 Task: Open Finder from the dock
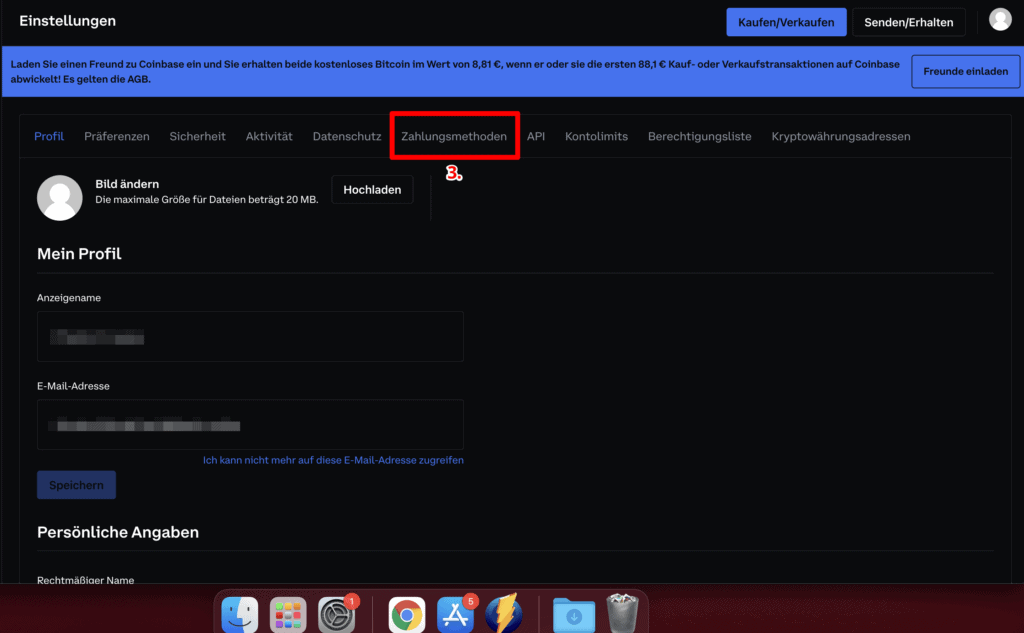[x=239, y=614]
